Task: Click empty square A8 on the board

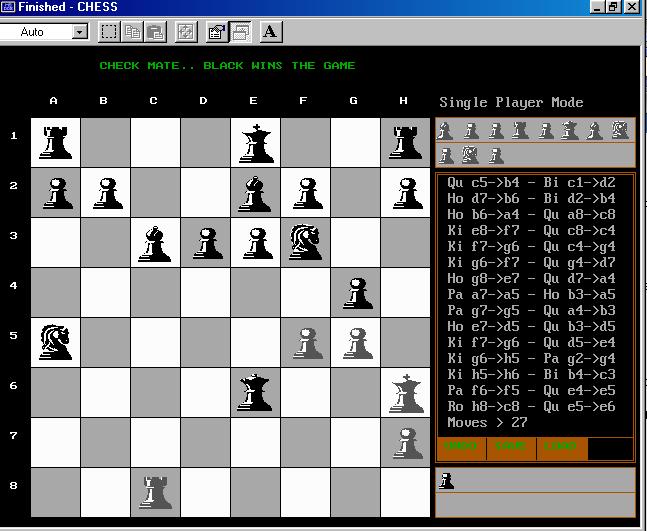Action: [55, 492]
